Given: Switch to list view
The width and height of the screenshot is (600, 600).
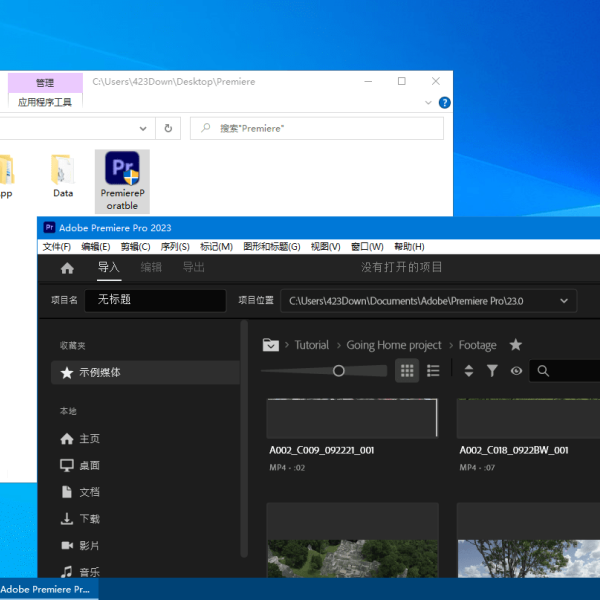Looking at the screenshot, I should [x=433, y=370].
